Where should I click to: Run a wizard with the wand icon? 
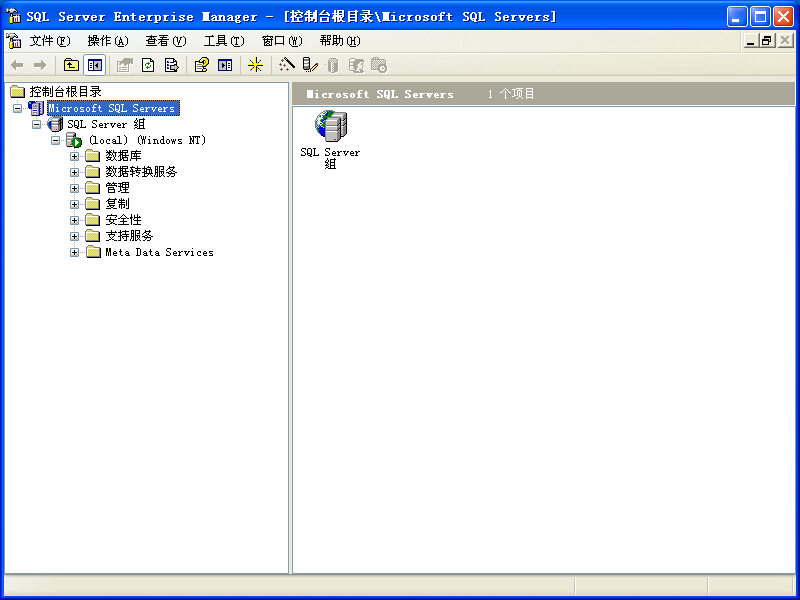pyautogui.click(x=287, y=65)
